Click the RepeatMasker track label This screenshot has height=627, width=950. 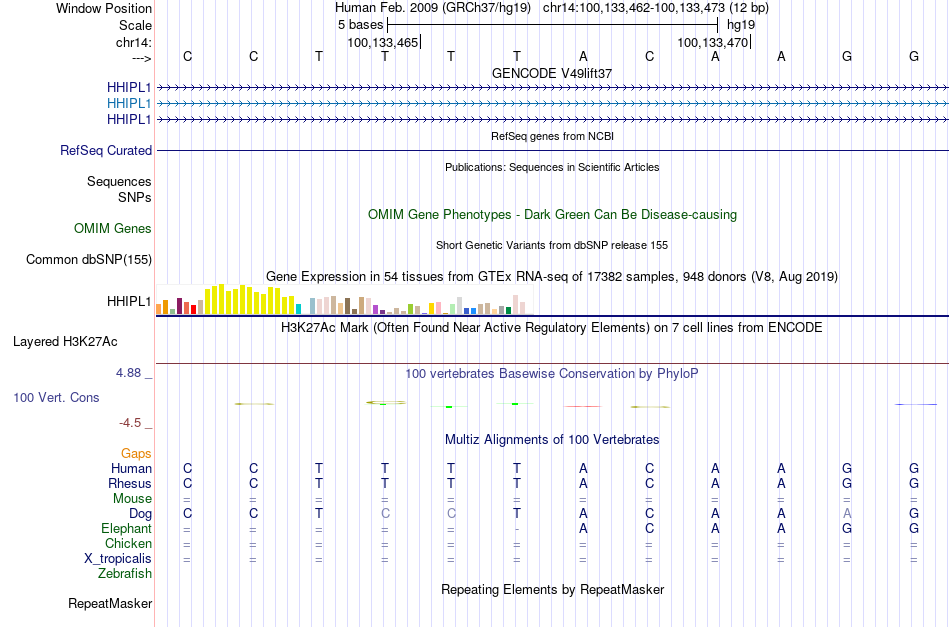coord(110,603)
